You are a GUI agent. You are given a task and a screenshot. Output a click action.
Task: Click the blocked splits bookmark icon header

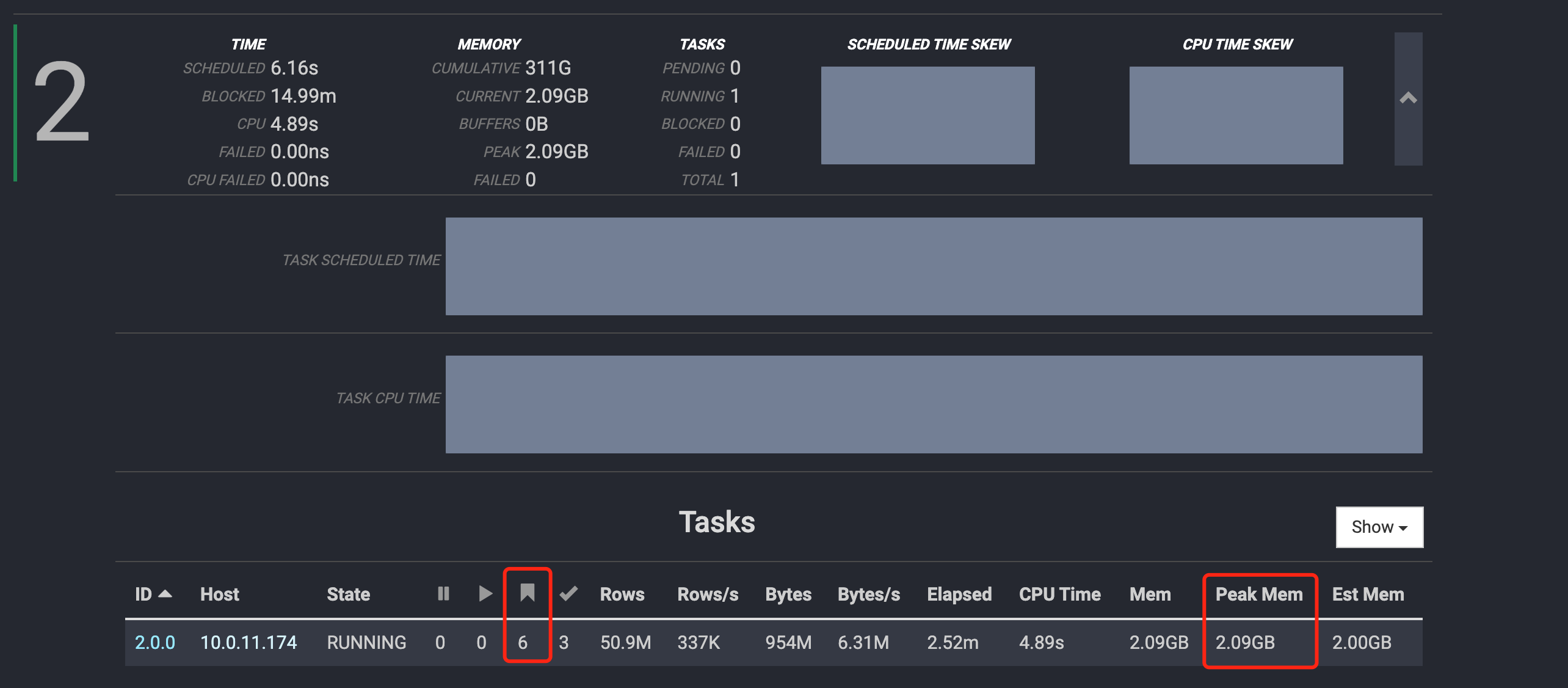(527, 592)
